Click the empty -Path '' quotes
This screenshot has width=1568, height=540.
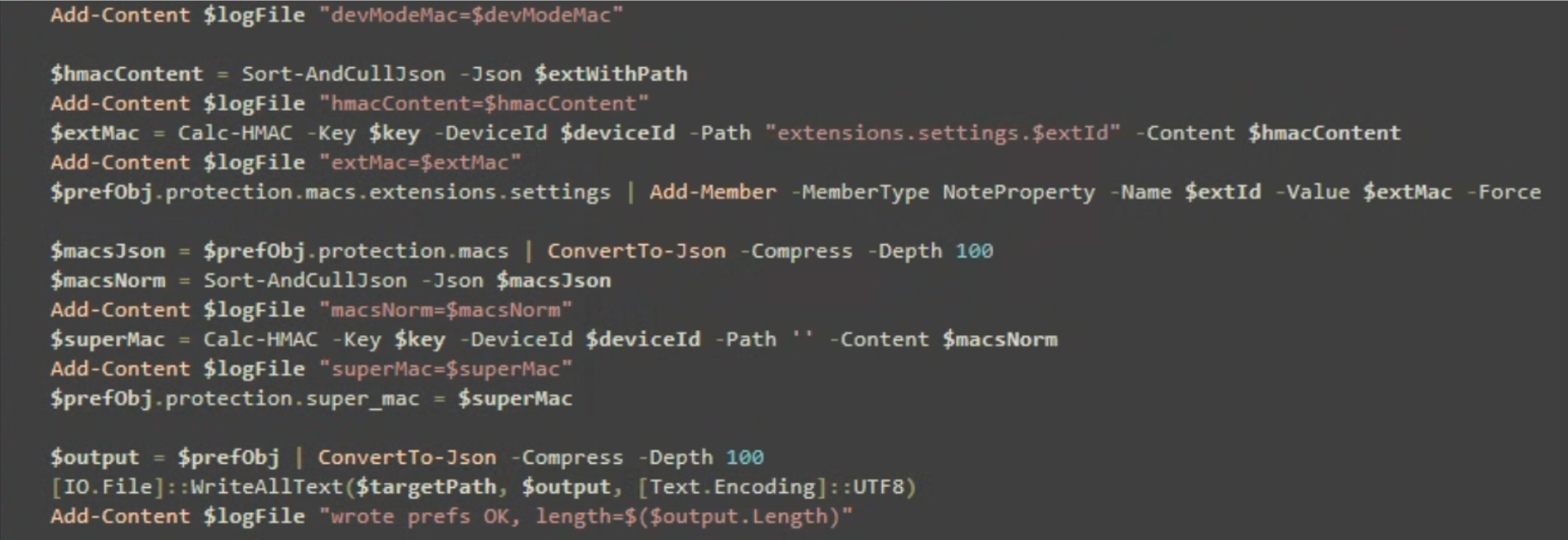pos(802,339)
